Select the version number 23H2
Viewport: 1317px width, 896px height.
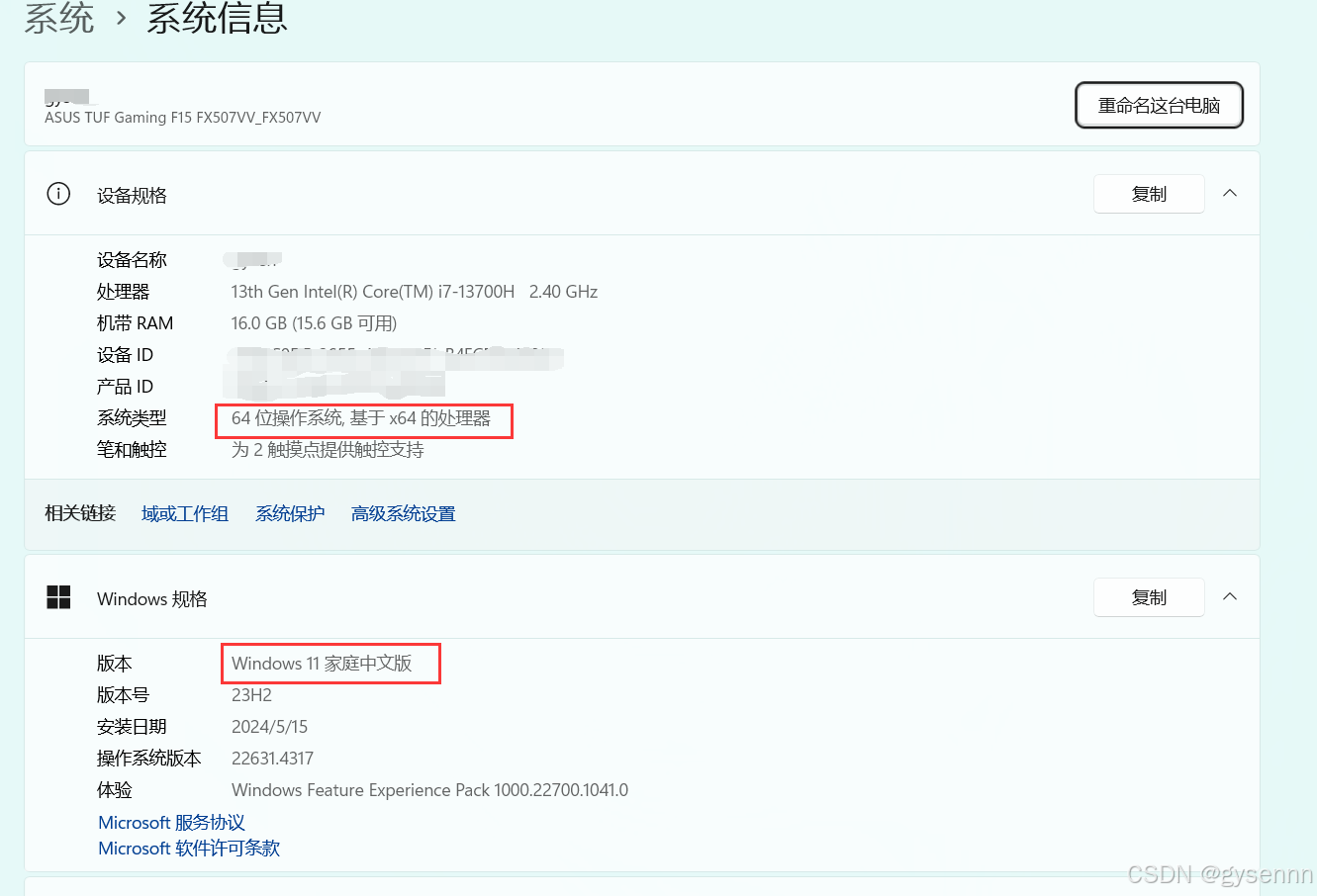[251, 695]
